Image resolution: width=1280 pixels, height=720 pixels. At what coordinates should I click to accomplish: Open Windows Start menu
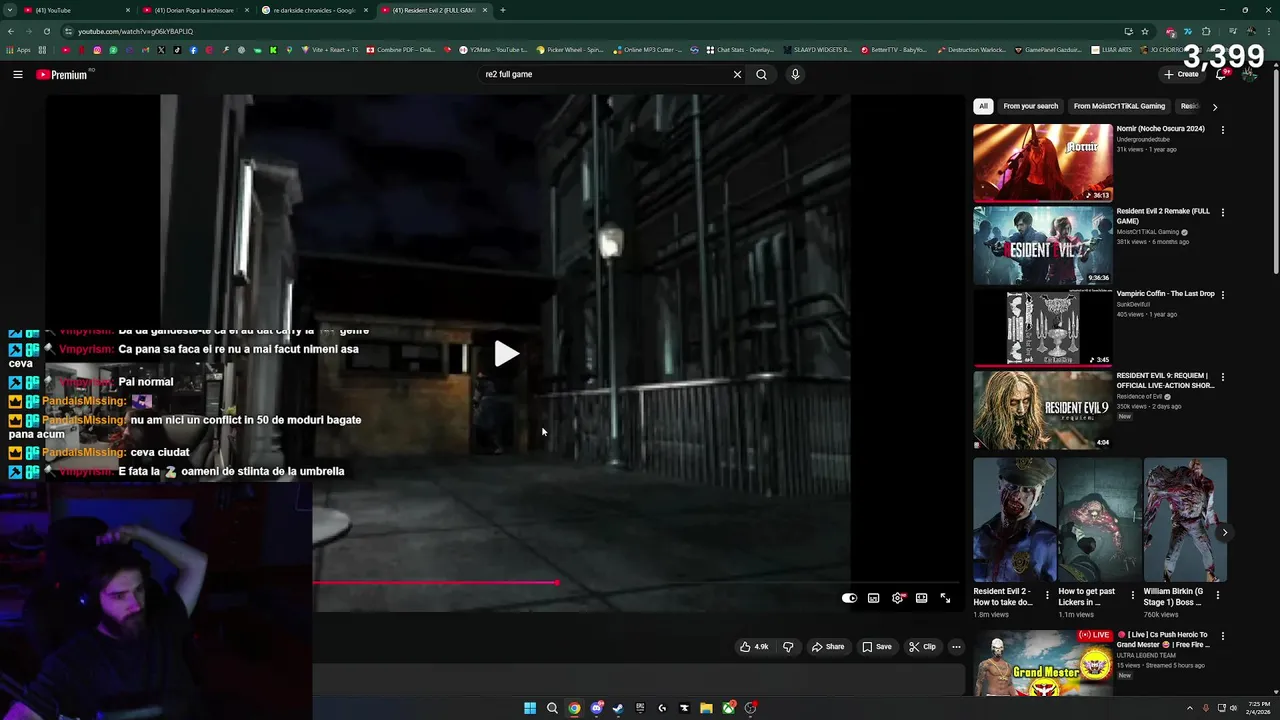pyautogui.click(x=530, y=708)
